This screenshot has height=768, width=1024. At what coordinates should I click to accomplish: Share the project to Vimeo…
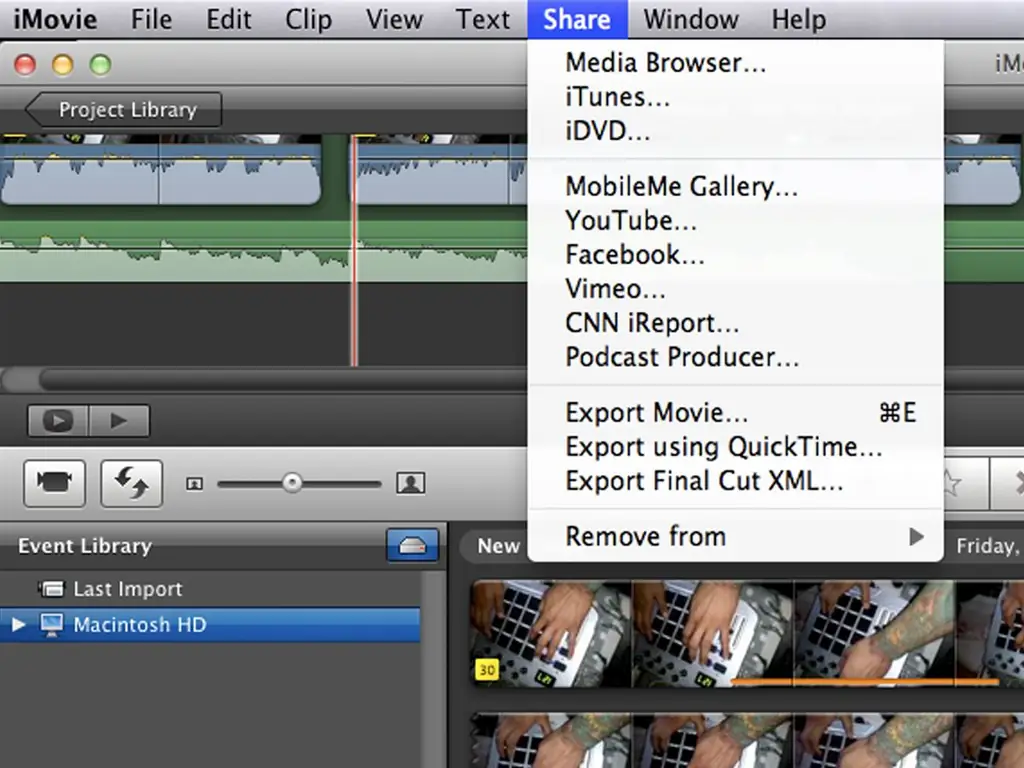point(735,289)
